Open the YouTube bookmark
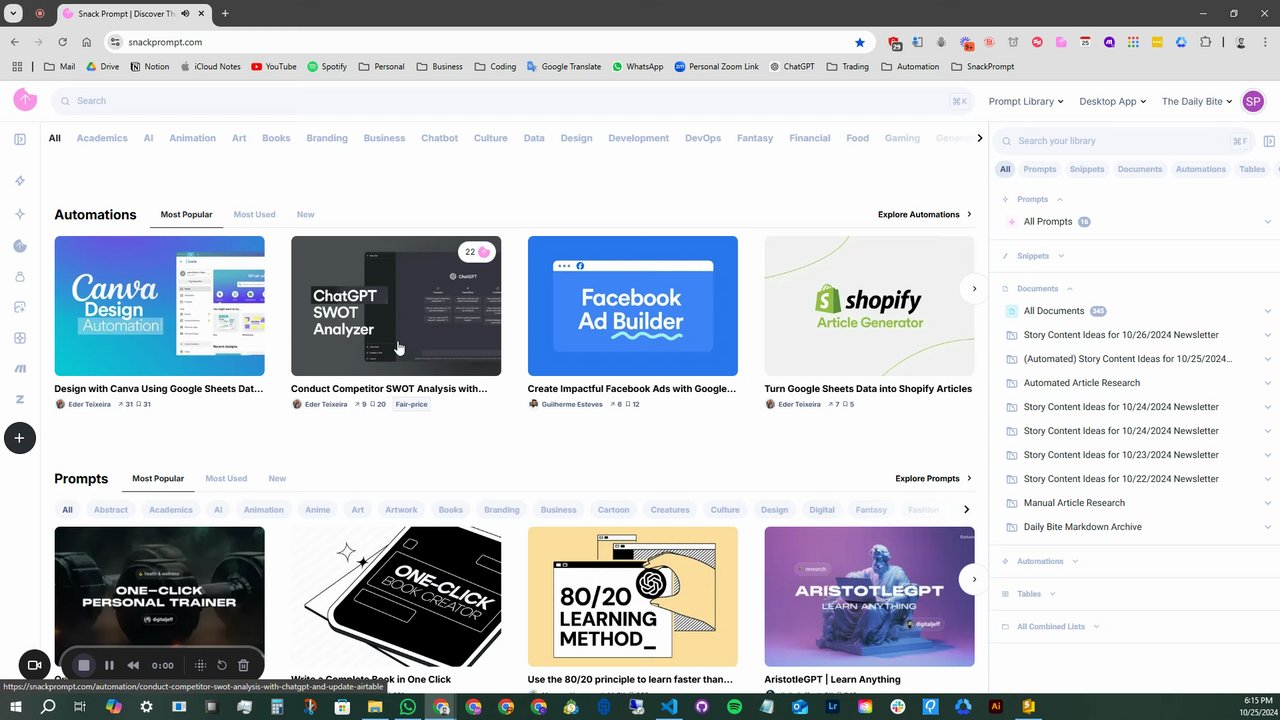Image resolution: width=1280 pixels, height=720 pixels. click(273, 67)
